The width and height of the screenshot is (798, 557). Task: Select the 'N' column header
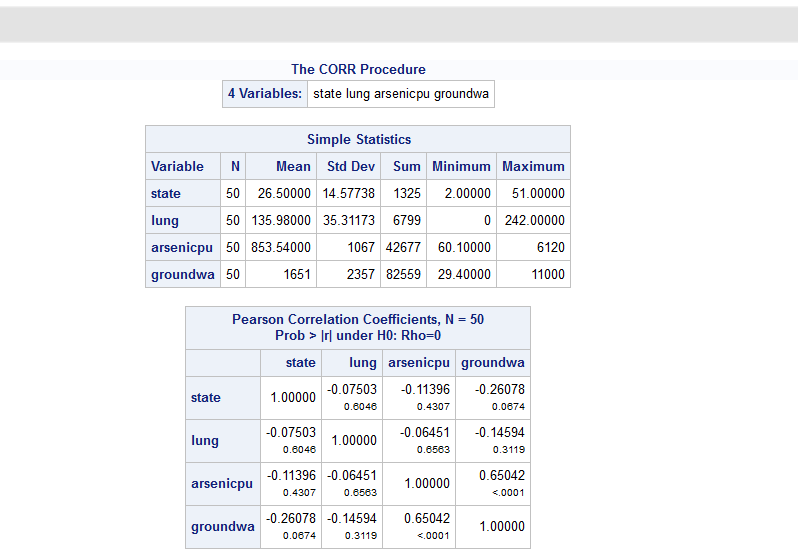pos(233,166)
